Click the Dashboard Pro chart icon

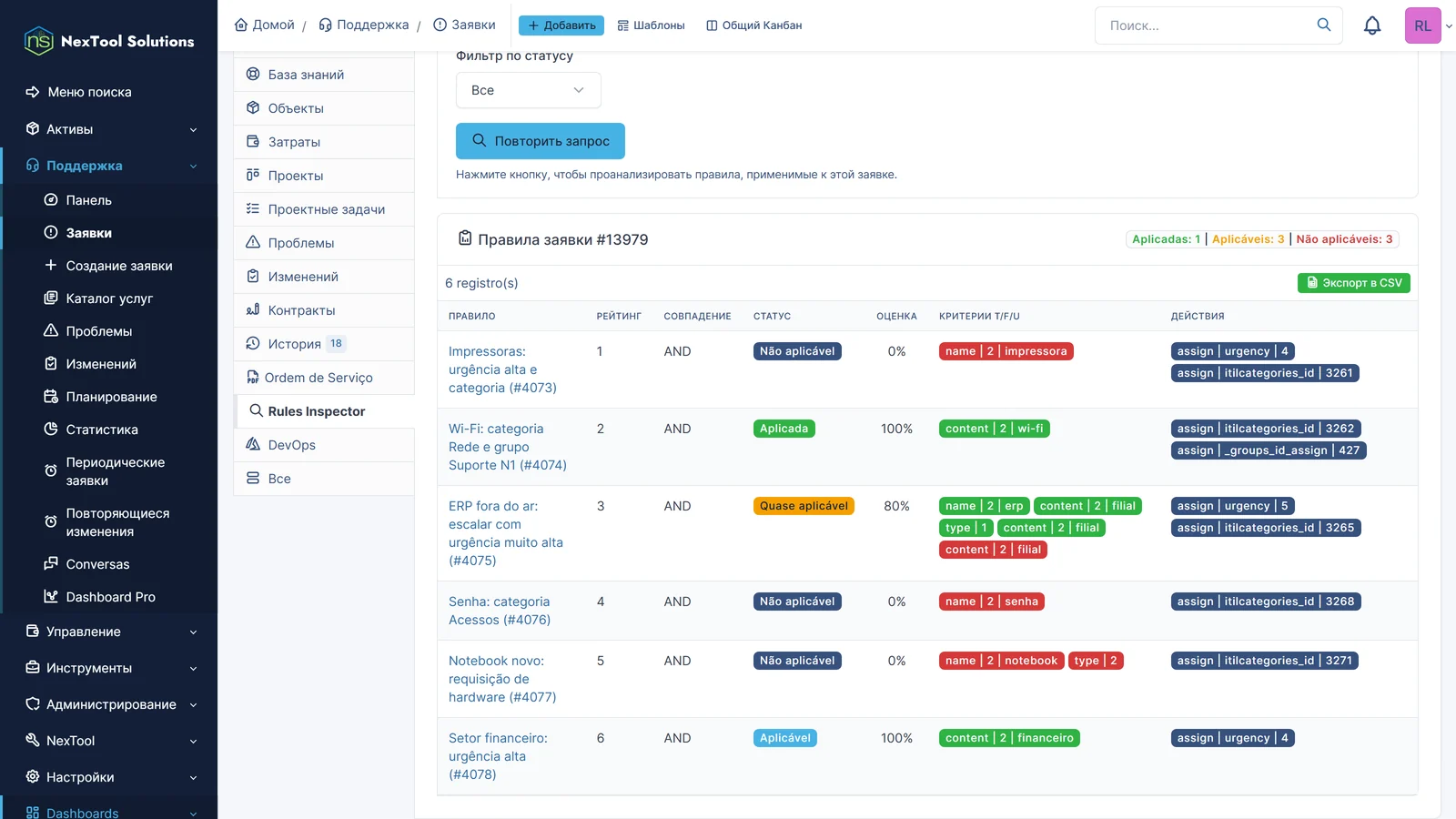click(51, 597)
